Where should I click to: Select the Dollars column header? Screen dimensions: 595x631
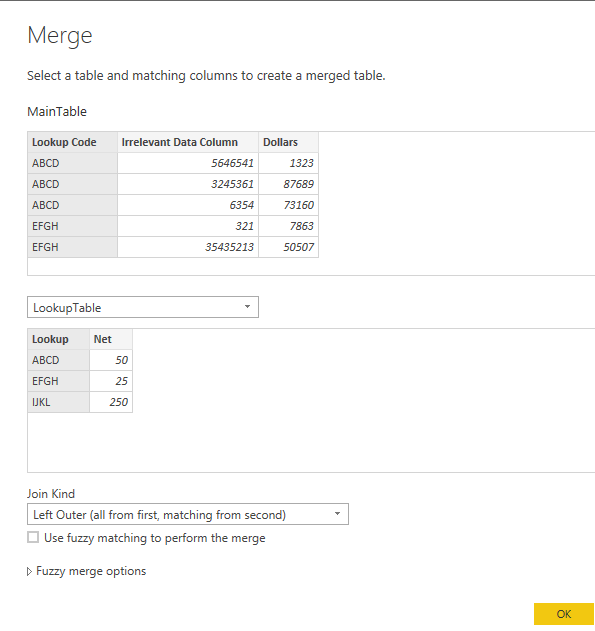click(288, 142)
